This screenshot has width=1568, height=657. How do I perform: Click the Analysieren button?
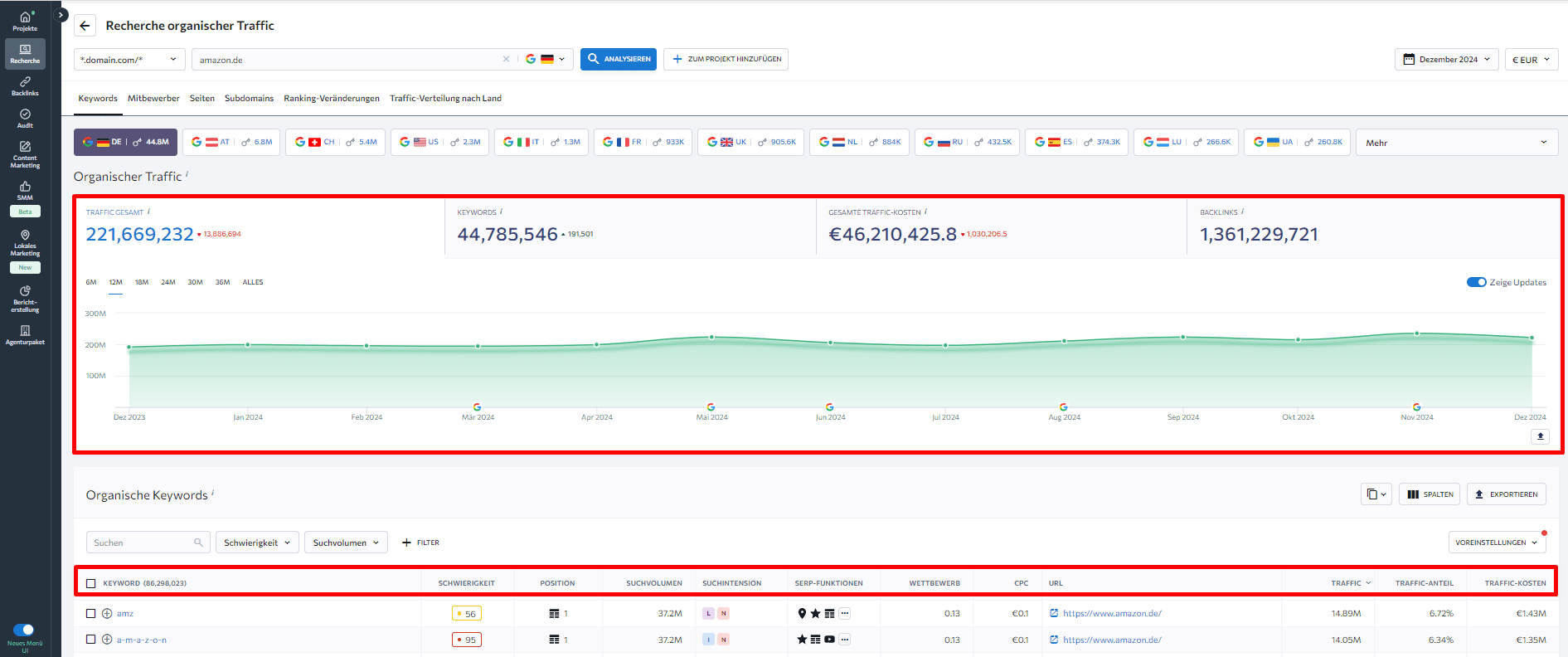pyautogui.click(x=619, y=59)
